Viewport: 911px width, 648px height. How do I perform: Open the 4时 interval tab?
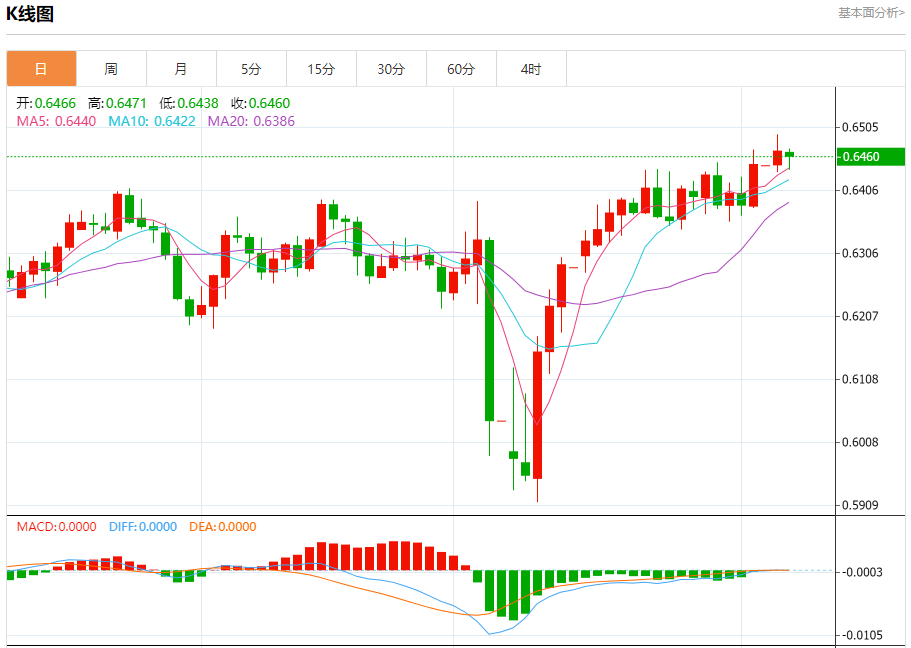531,69
